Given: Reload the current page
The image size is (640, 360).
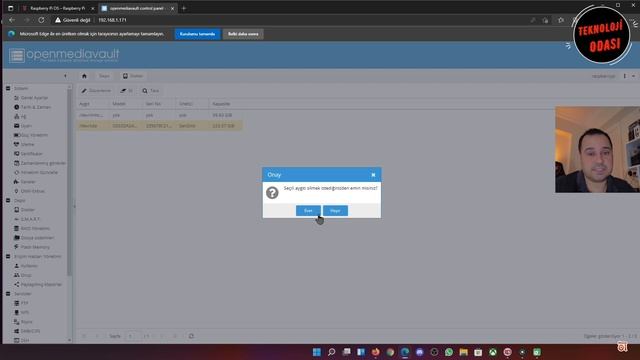Looking at the screenshot, I should tap(41, 20).
